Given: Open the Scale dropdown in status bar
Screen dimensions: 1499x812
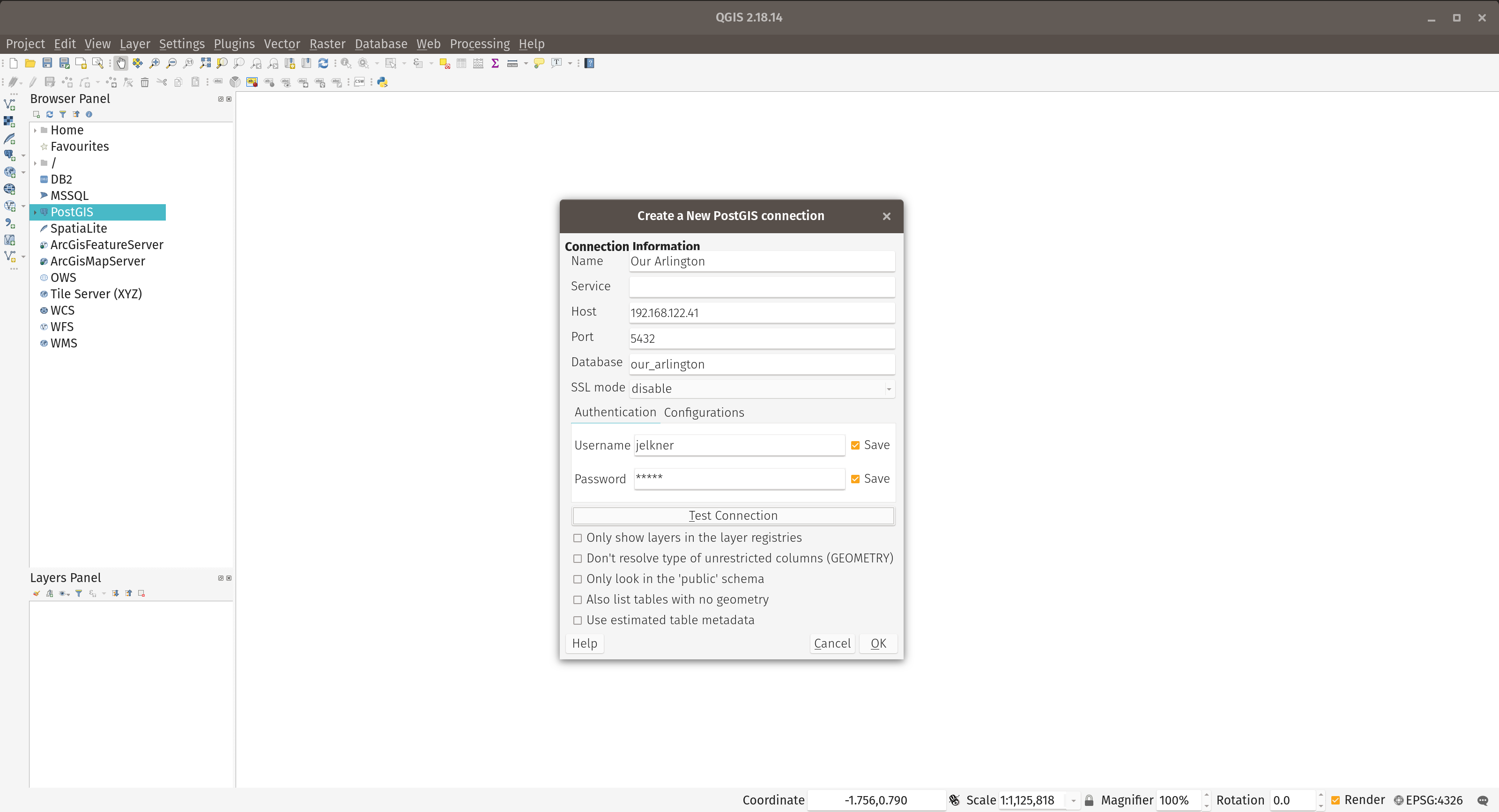Looking at the screenshot, I should pyautogui.click(x=1073, y=801).
